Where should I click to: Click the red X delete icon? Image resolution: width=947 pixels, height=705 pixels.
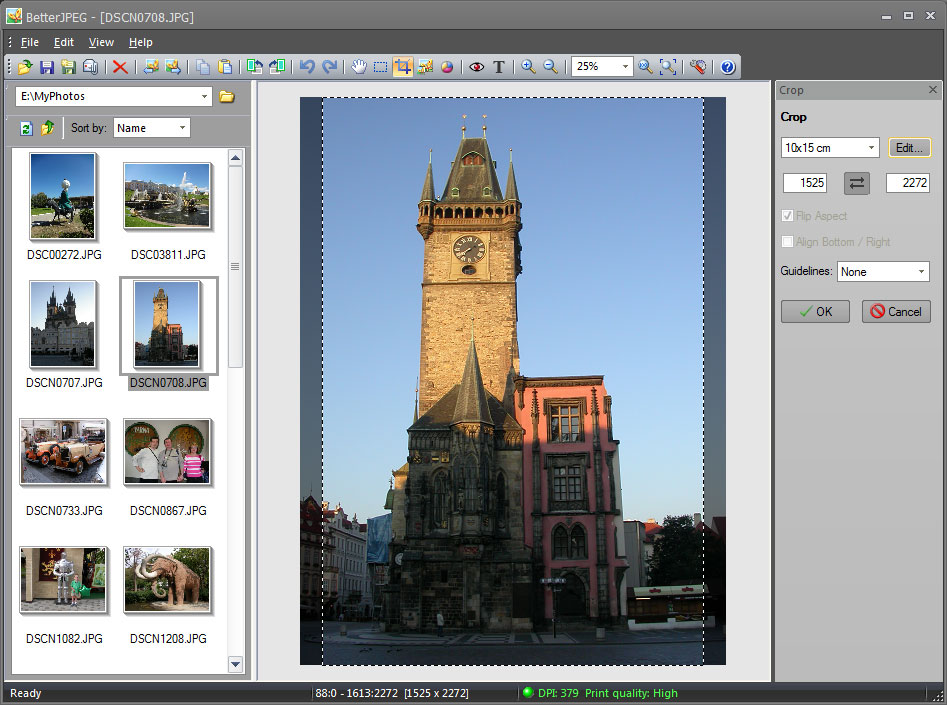[x=120, y=66]
